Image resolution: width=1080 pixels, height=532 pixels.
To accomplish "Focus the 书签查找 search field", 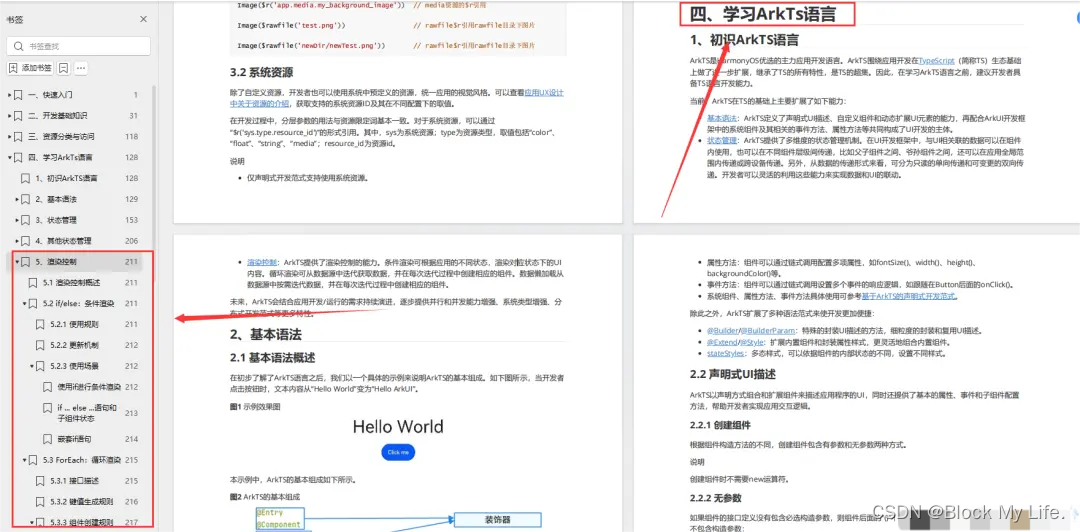I will click(79, 46).
